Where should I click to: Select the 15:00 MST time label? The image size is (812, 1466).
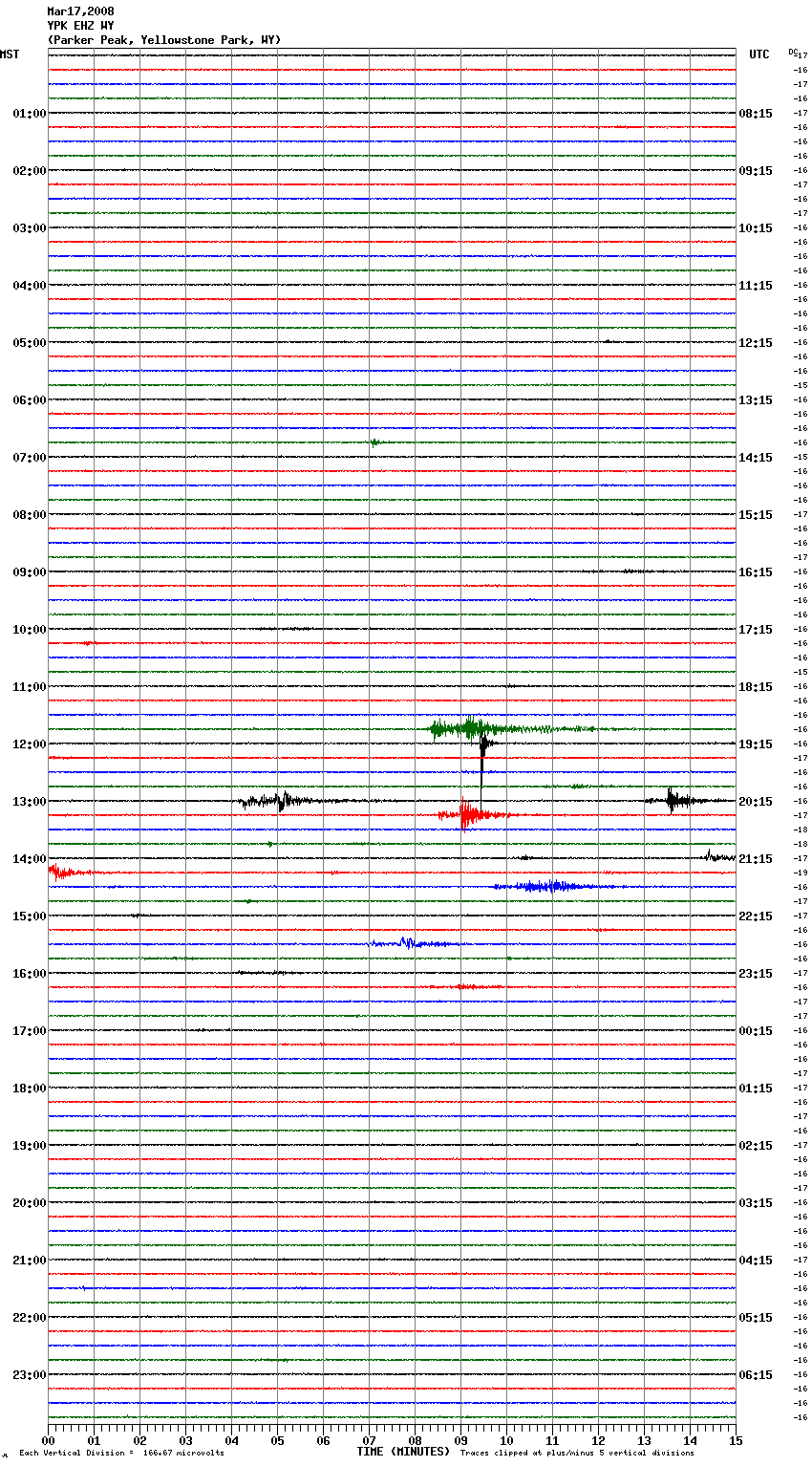tap(30, 916)
